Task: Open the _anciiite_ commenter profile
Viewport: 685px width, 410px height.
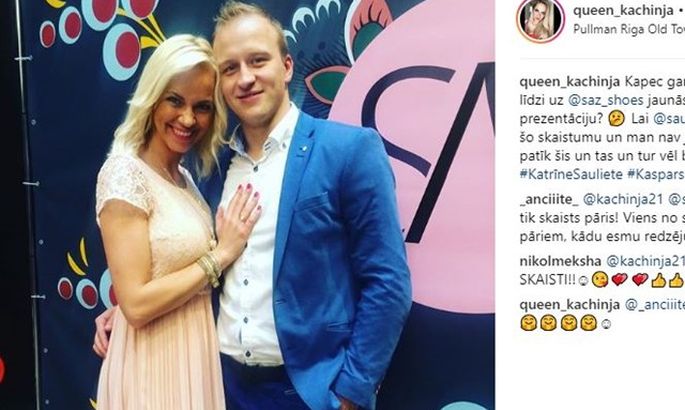Action: (549, 200)
